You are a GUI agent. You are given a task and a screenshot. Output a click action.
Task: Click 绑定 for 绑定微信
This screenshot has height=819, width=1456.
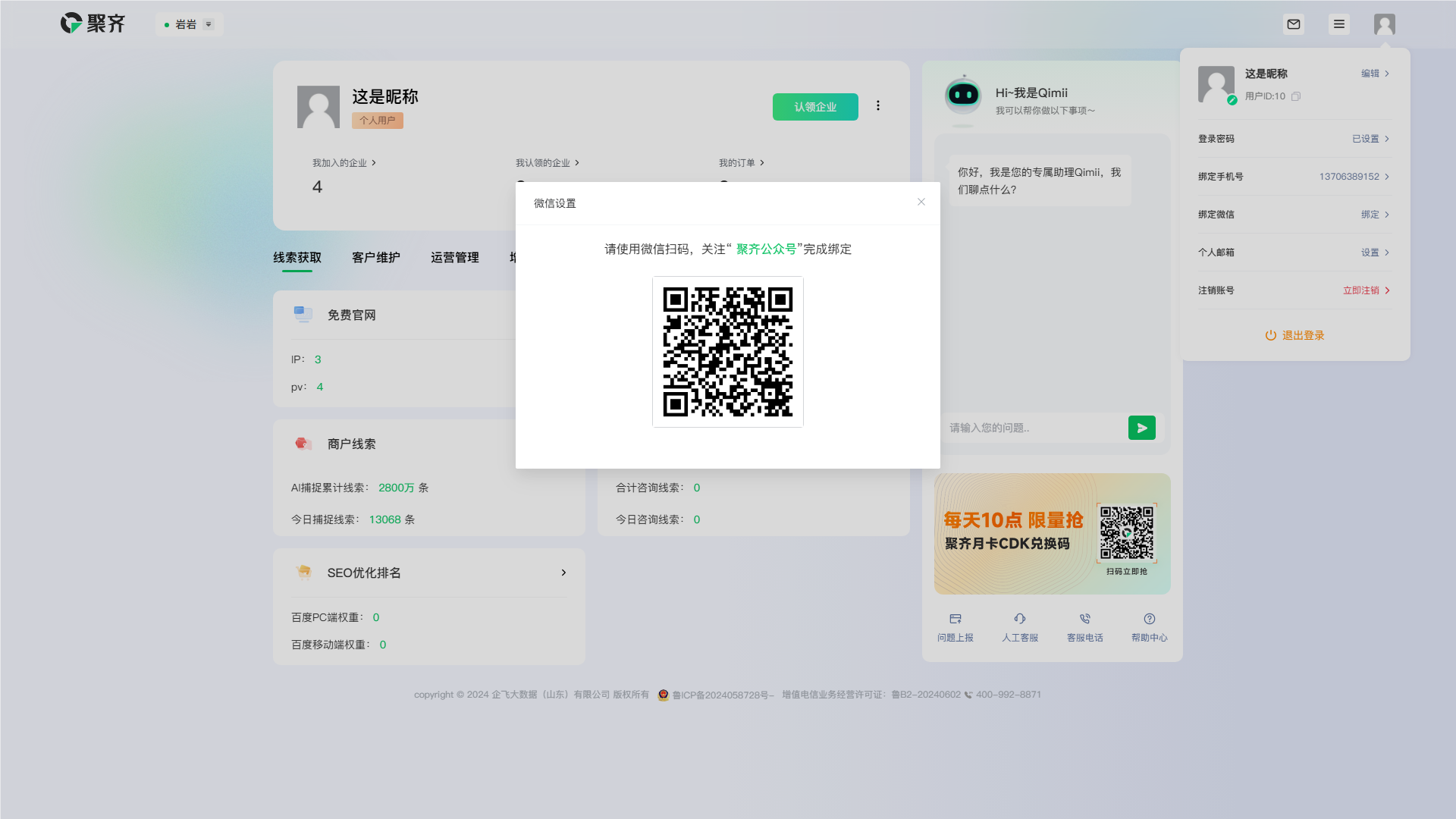click(x=1375, y=215)
